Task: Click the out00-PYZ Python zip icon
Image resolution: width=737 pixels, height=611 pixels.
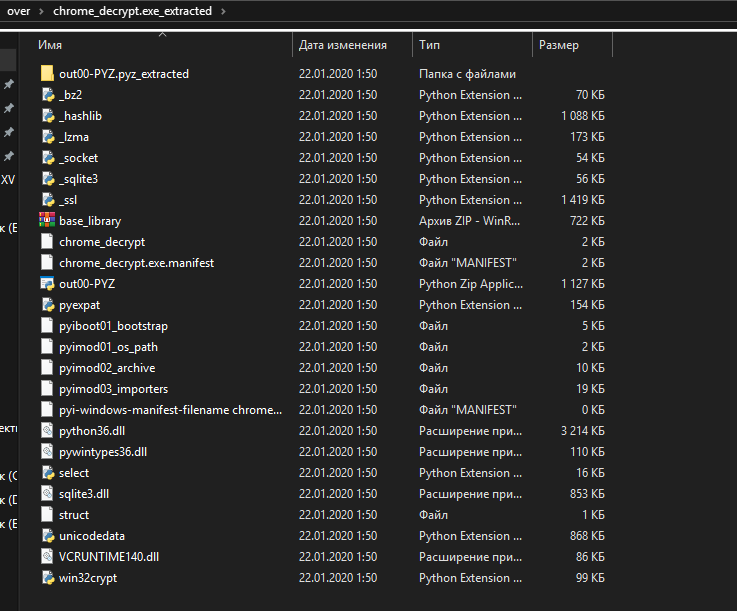Action: click(x=47, y=284)
